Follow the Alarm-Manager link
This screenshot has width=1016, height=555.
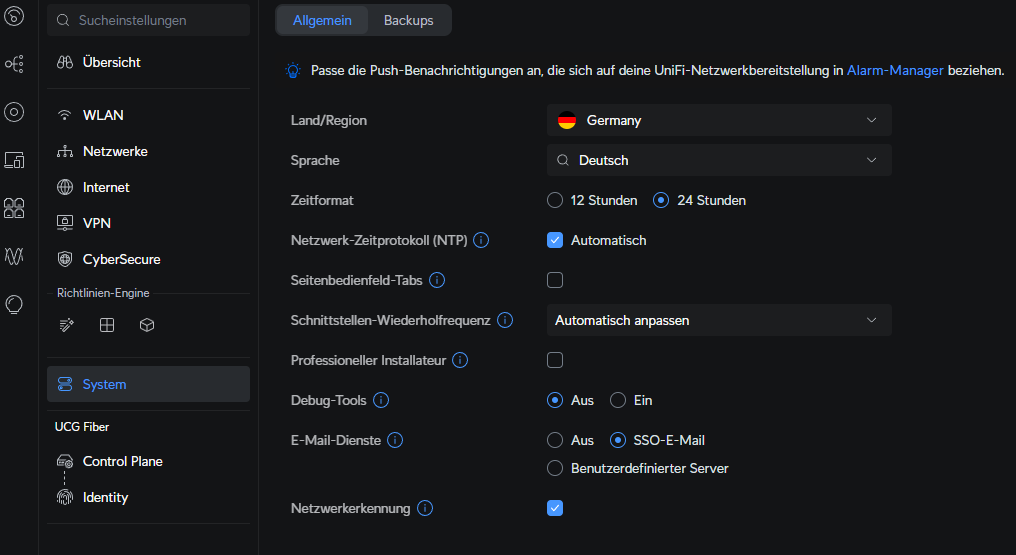(894, 71)
